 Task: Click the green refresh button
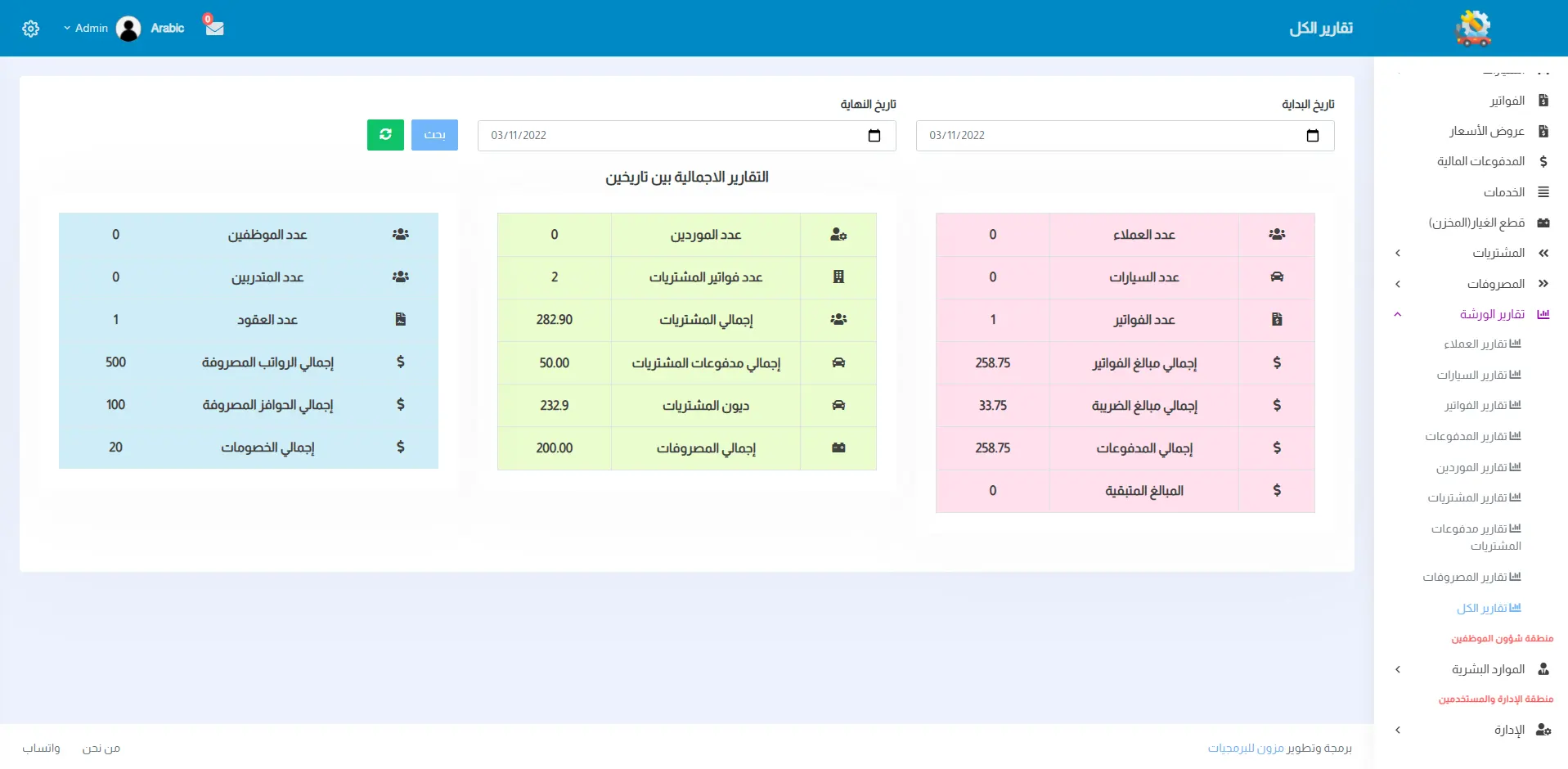tap(385, 135)
